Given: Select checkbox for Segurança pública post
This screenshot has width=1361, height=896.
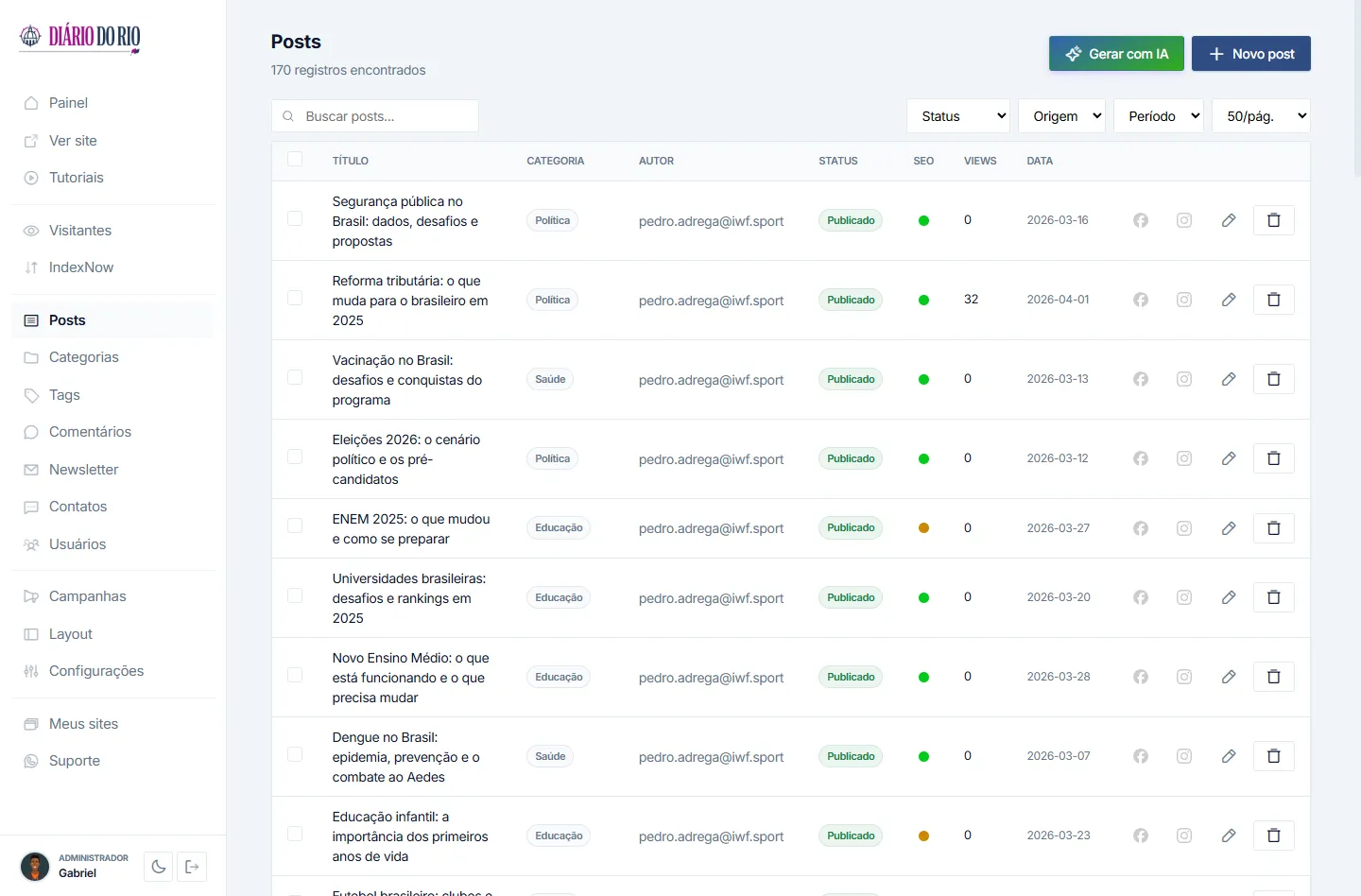Looking at the screenshot, I should tap(295, 219).
